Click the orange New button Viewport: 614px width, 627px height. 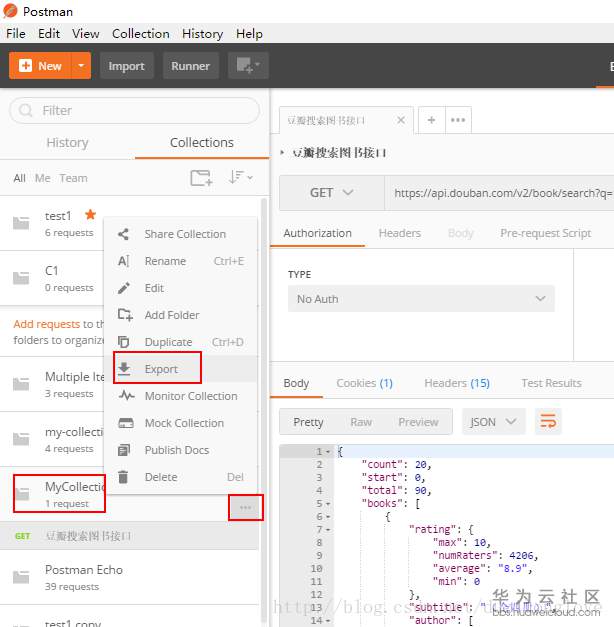[40, 66]
